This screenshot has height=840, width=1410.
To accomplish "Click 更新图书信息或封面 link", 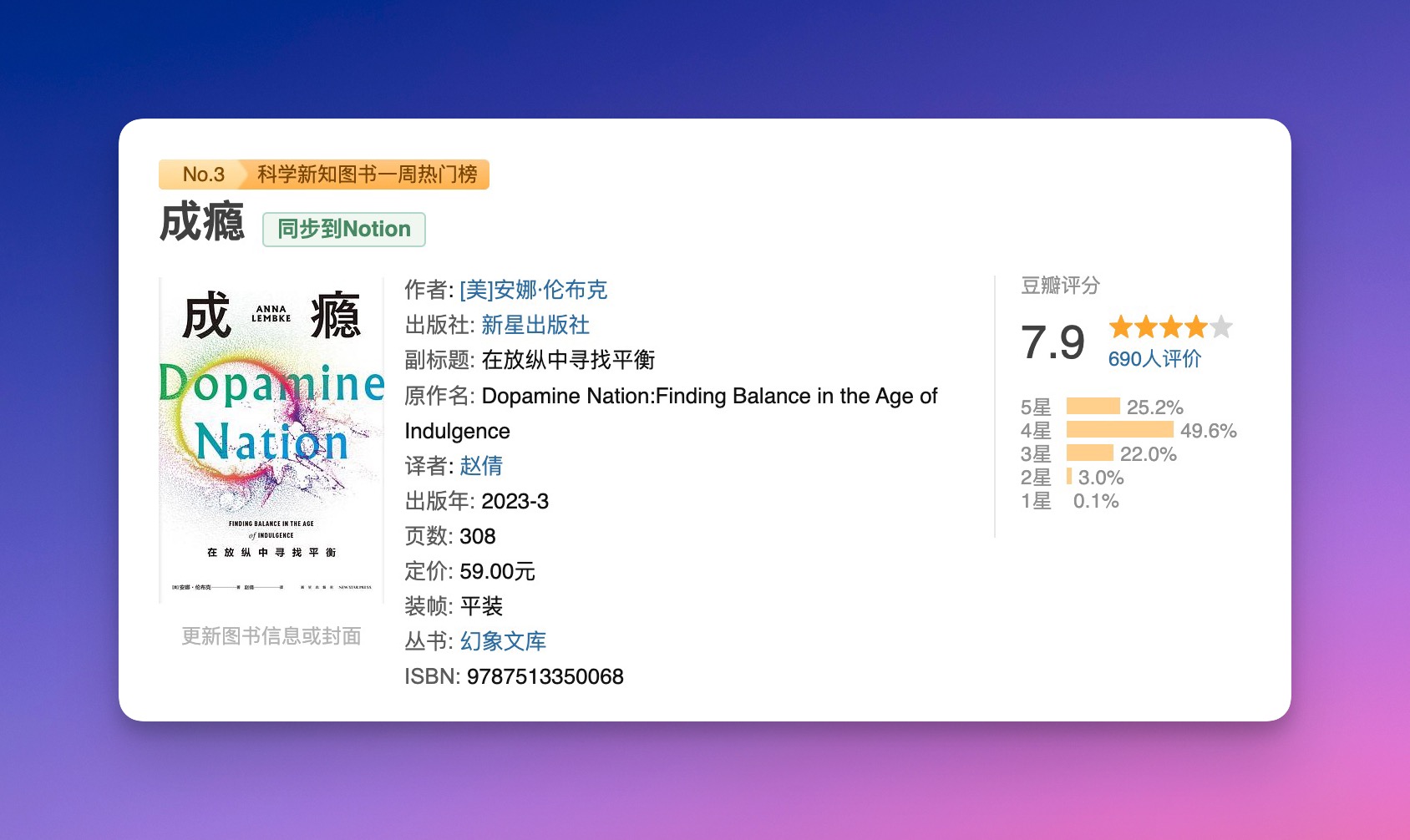I will click(270, 637).
